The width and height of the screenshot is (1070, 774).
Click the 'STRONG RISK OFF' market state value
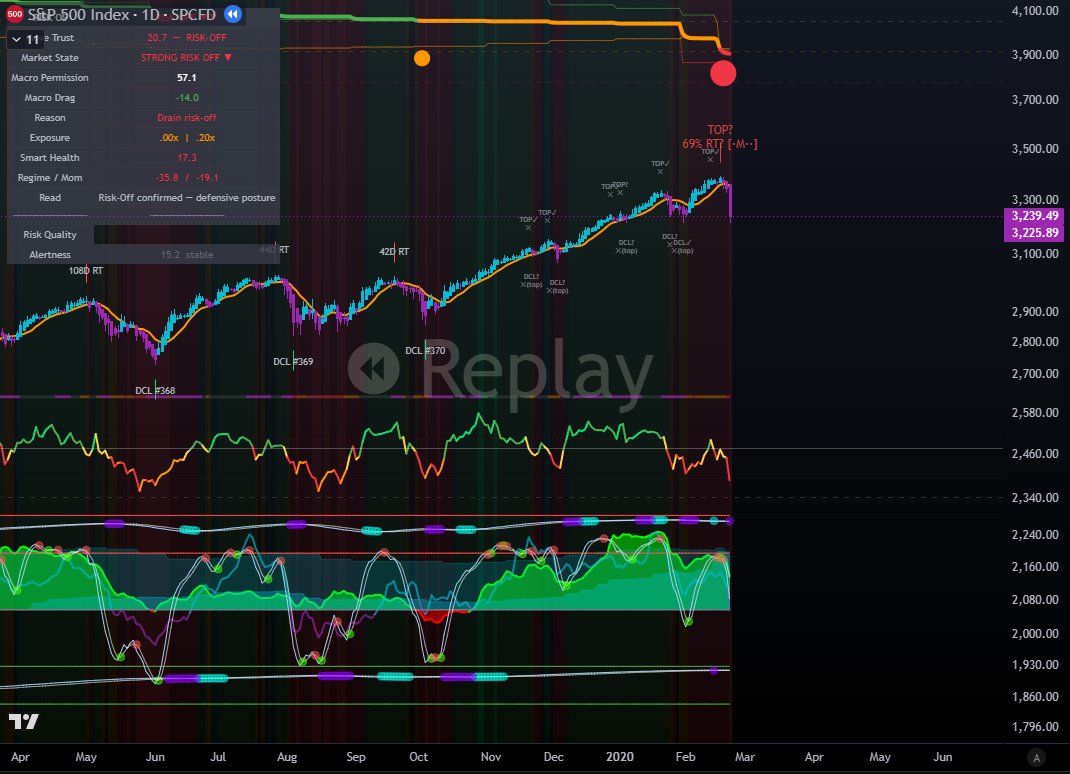pos(186,57)
